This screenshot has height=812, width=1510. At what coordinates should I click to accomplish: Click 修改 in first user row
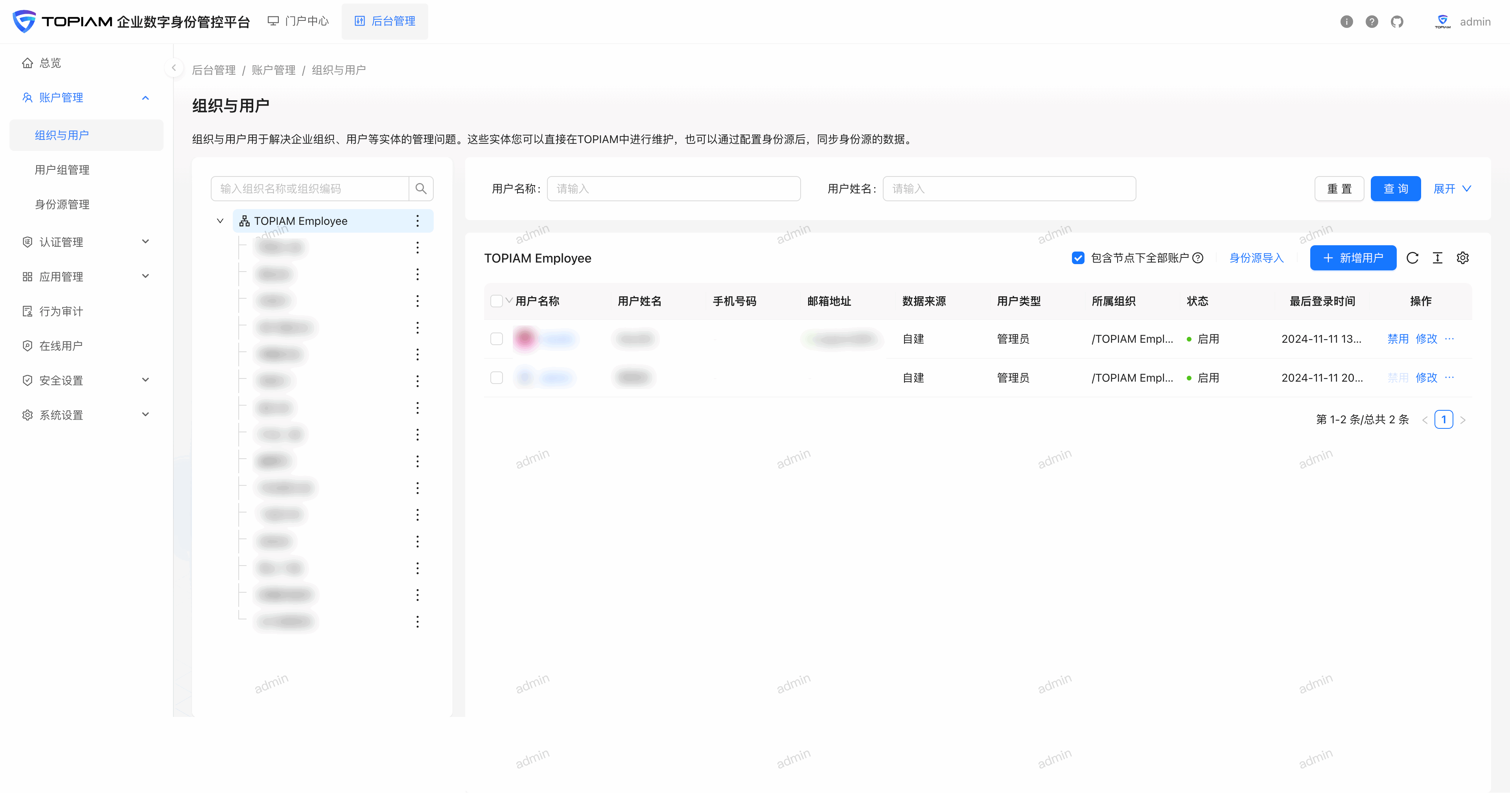point(1426,339)
